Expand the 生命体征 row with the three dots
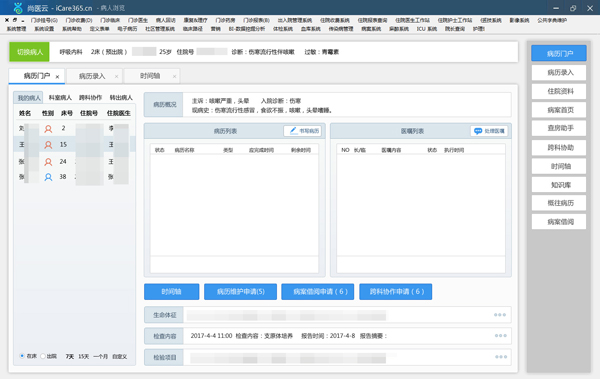This screenshot has height=379, width=600. [x=500, y=315]
